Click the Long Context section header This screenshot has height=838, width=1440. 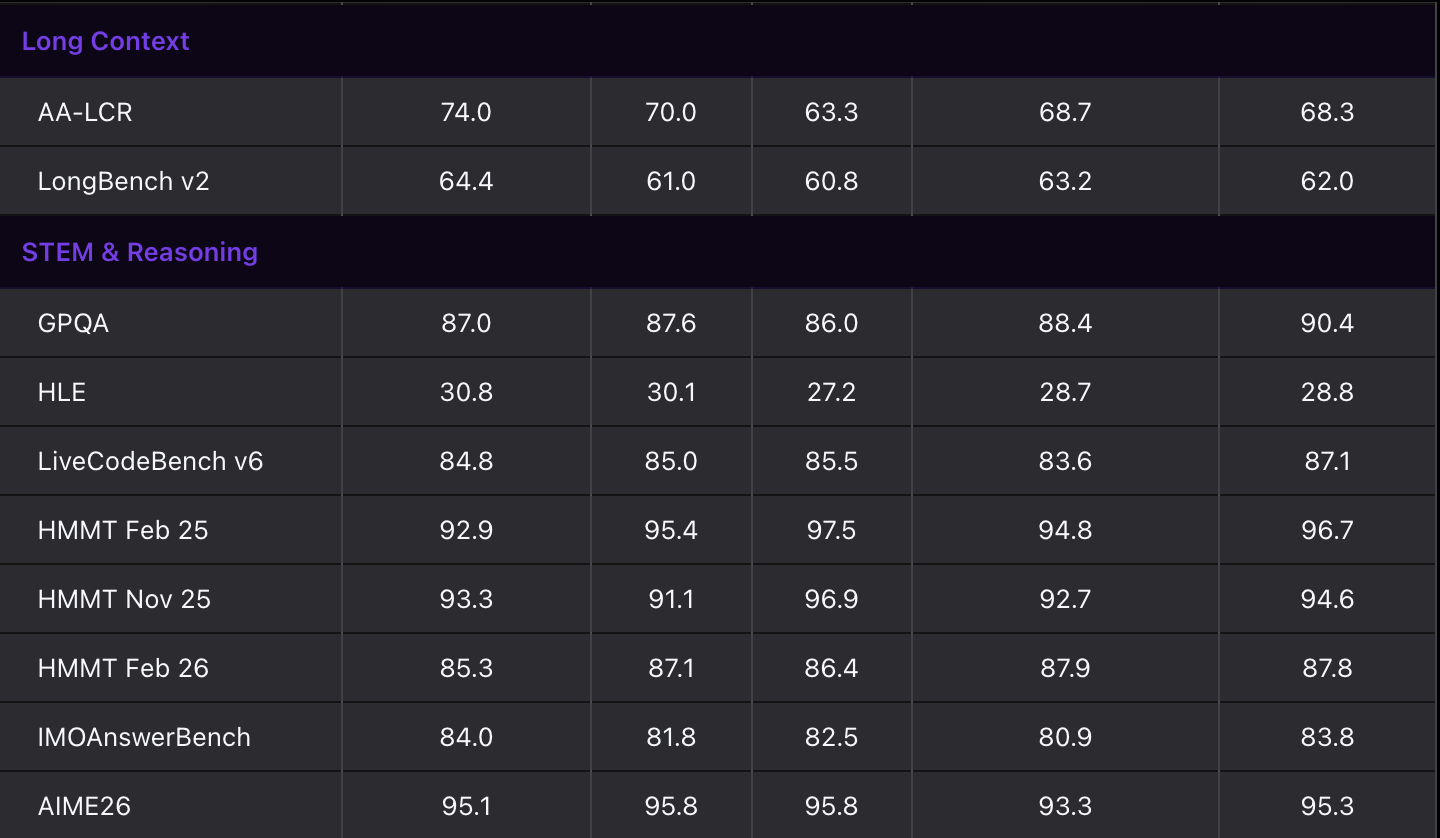[x=105, y=41]
